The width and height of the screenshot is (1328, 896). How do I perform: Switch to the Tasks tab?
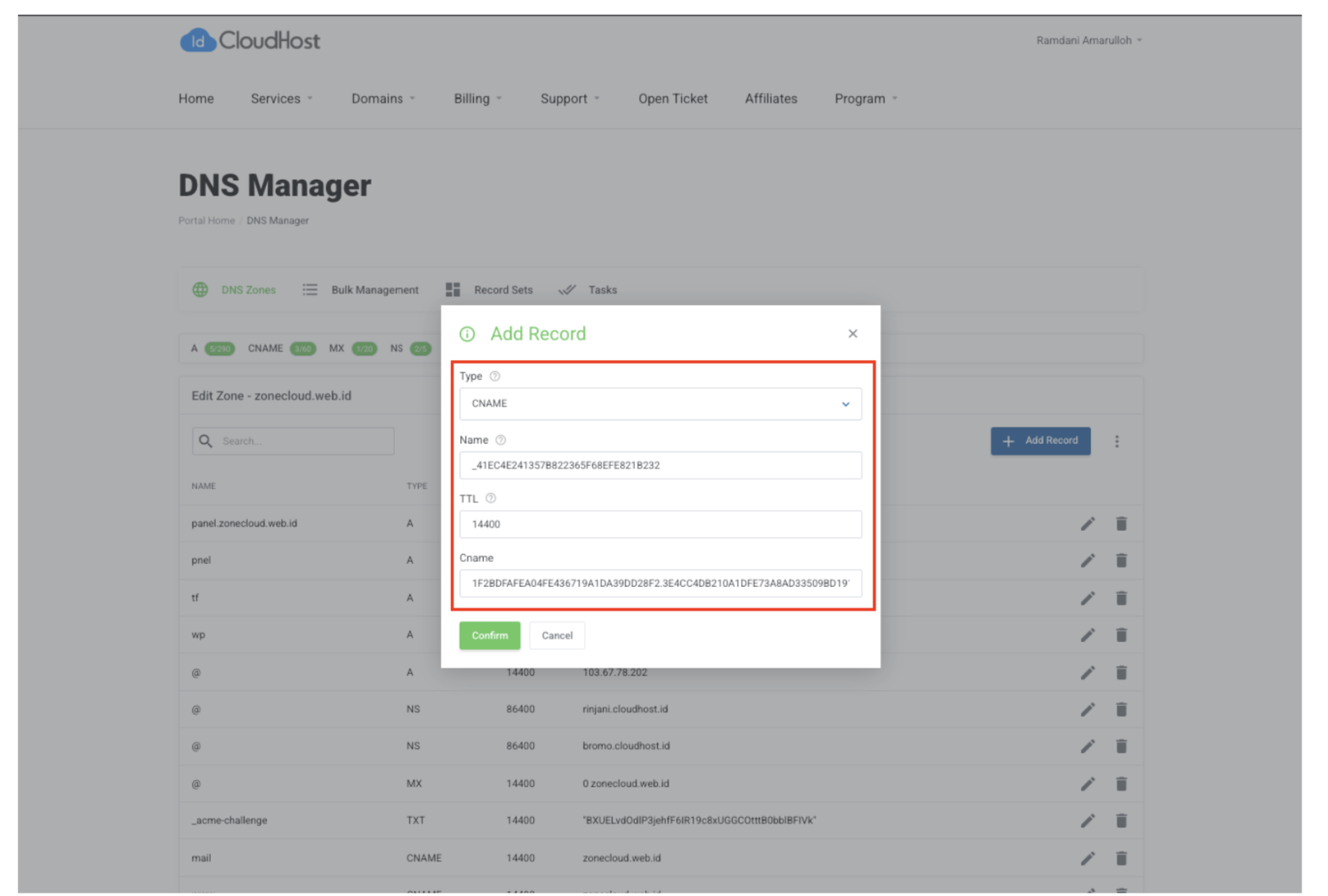(588, 290)
